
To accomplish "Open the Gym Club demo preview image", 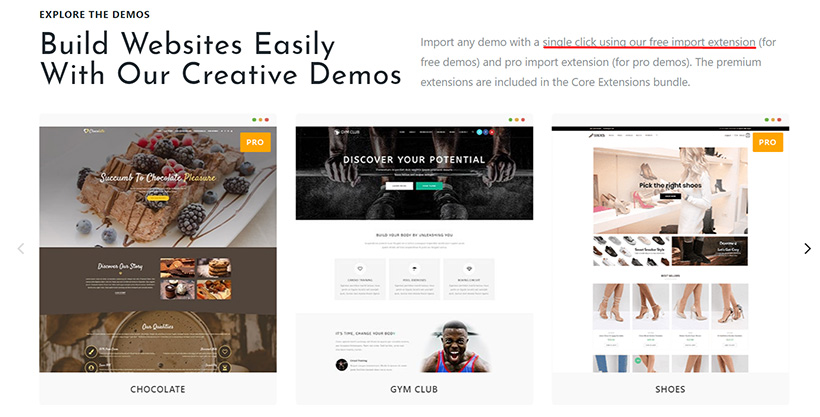I will coord(414,249).
